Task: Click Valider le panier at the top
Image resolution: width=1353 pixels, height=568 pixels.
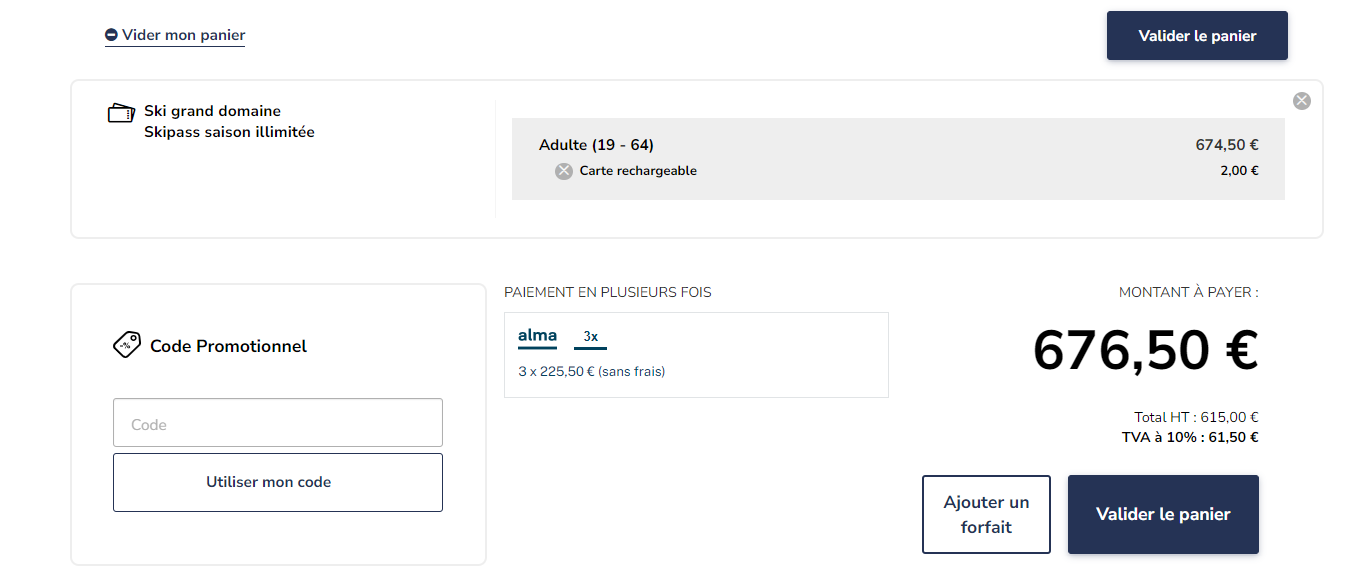Action: (x=1197, y=36)
